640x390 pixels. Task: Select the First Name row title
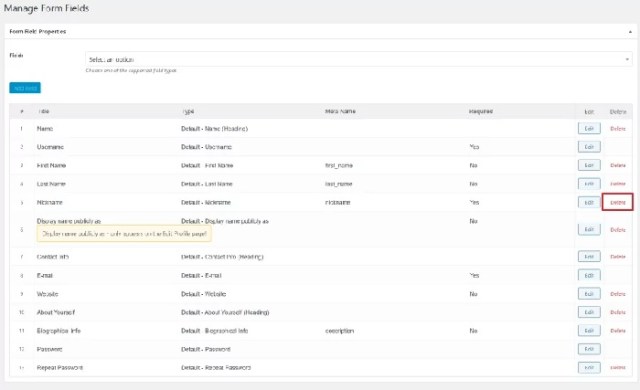(51, 165)
